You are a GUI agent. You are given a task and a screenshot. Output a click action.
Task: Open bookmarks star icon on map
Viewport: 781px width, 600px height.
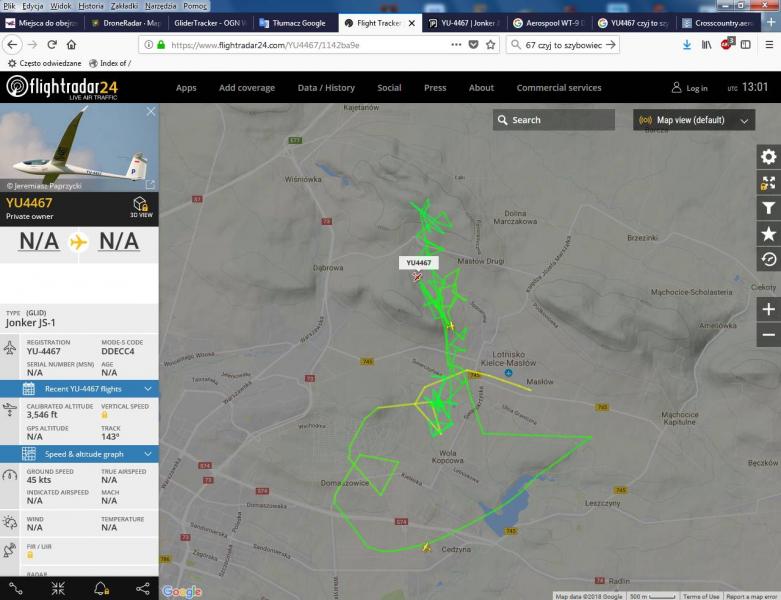[768, 234]
